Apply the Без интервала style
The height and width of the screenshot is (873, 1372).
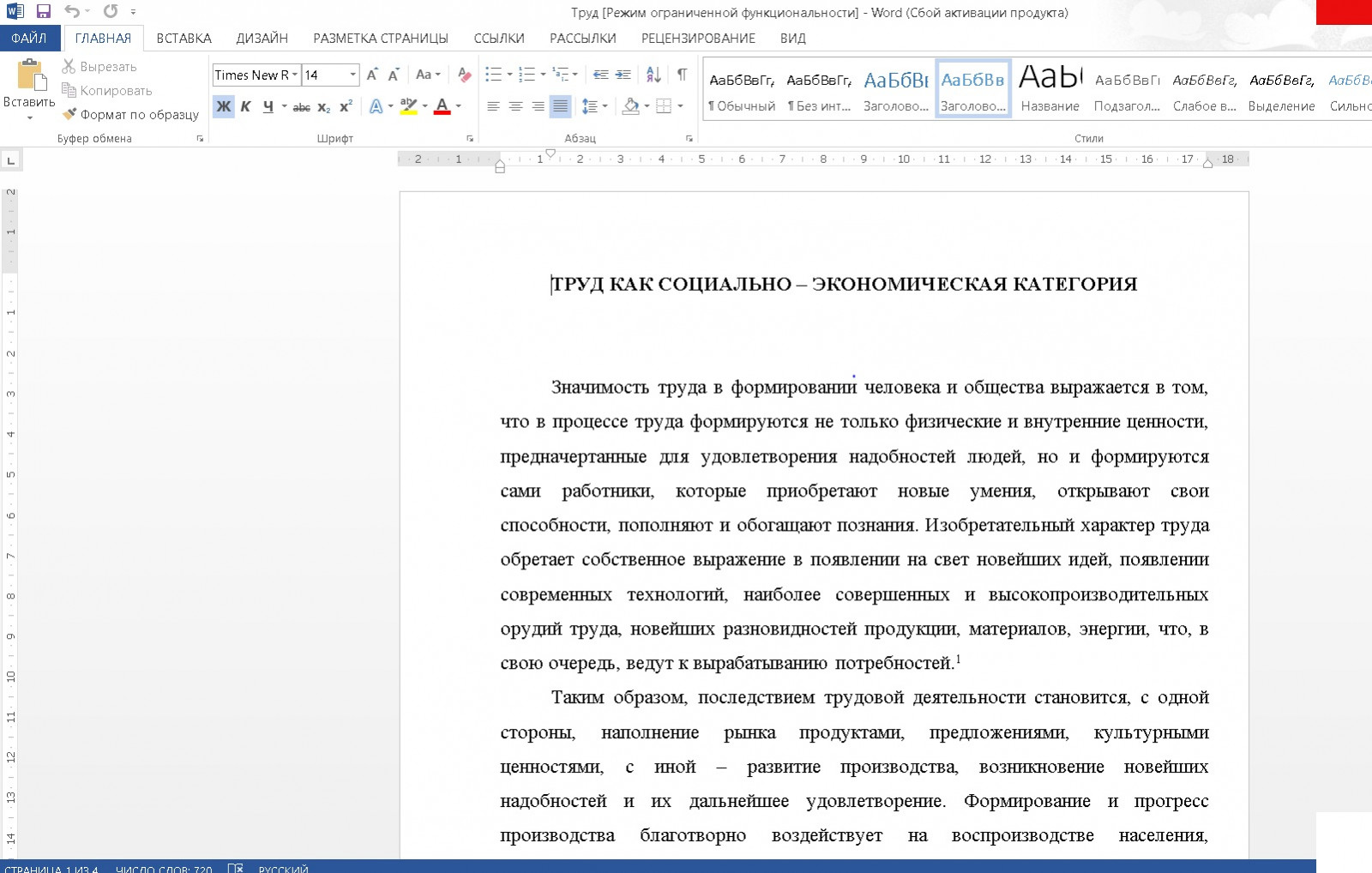pos(819,89)
